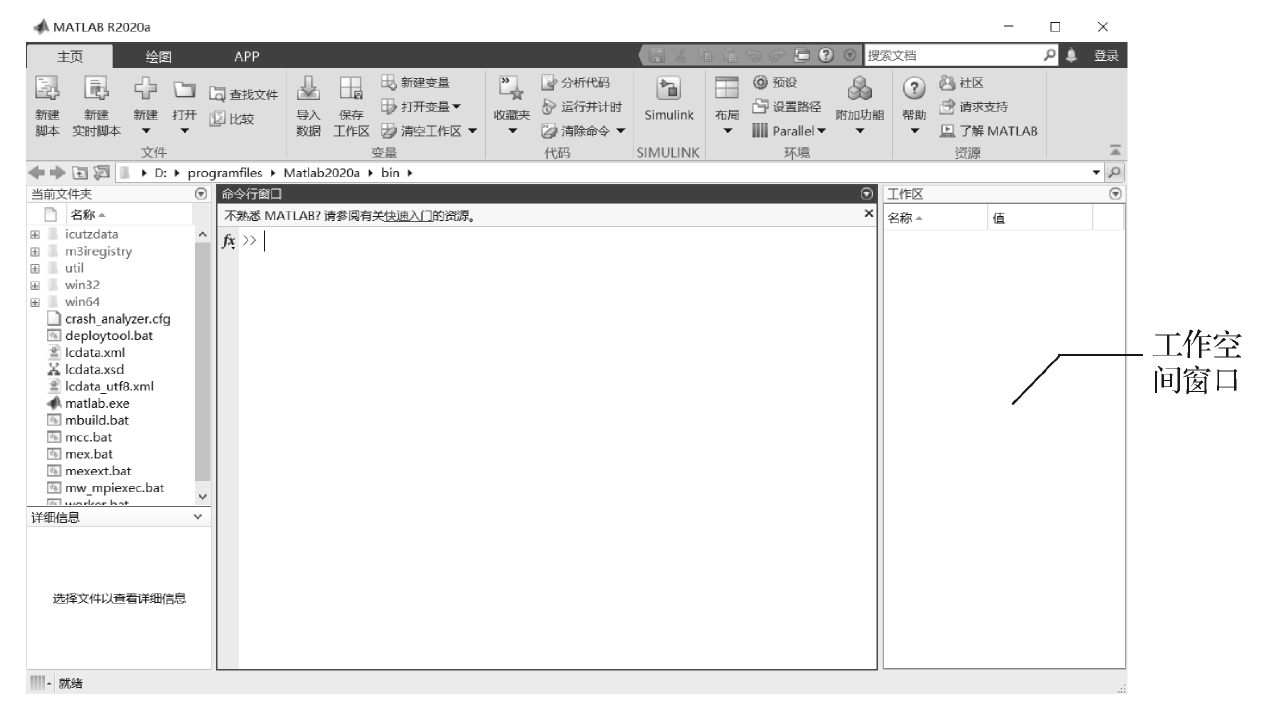Switch to the 主页 tab
Image resolution: width=1269 pixels, height=712 pixels.
70,56
